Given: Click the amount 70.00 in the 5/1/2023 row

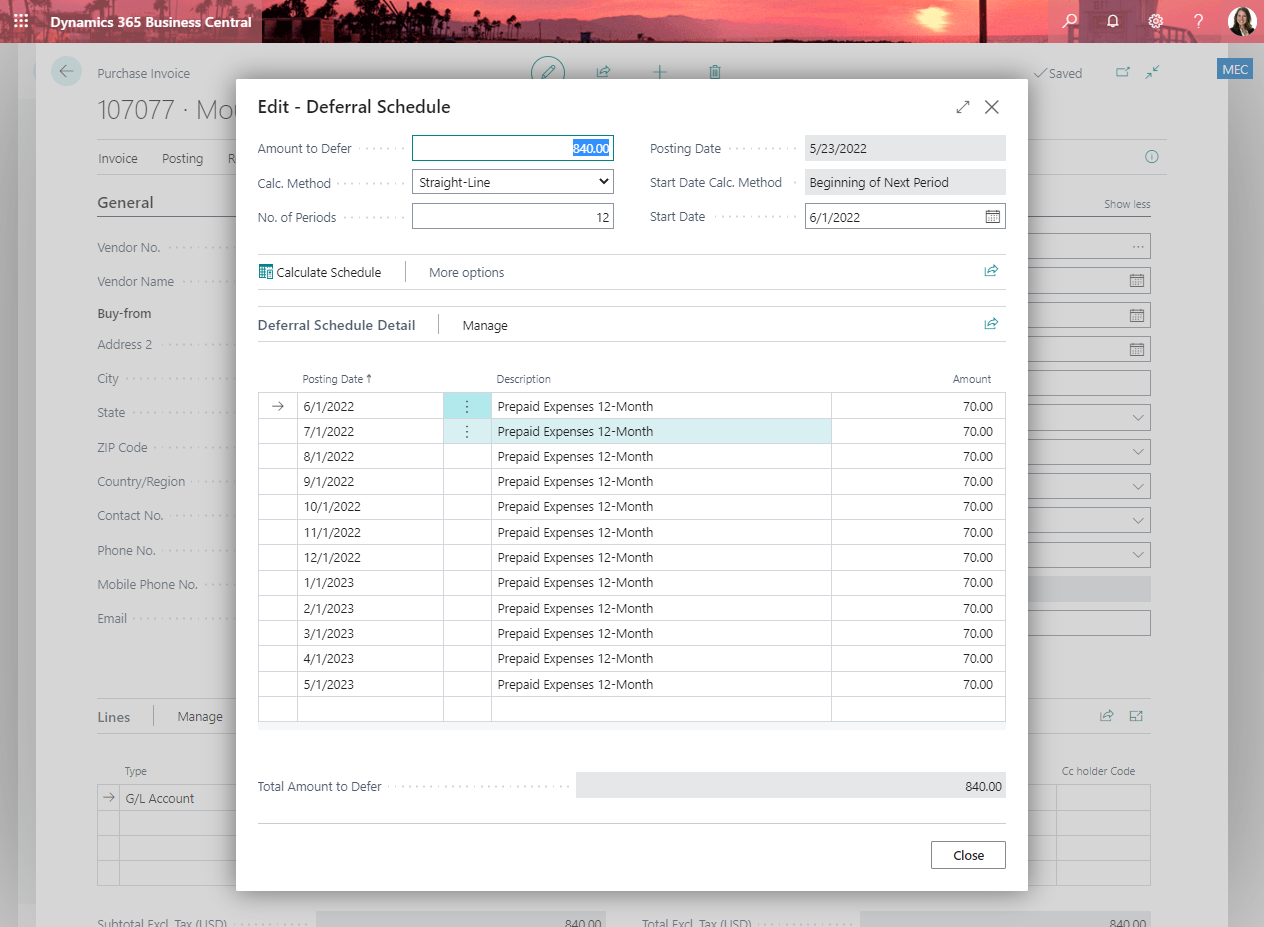Looking at the screenshot, I should 918,684.
